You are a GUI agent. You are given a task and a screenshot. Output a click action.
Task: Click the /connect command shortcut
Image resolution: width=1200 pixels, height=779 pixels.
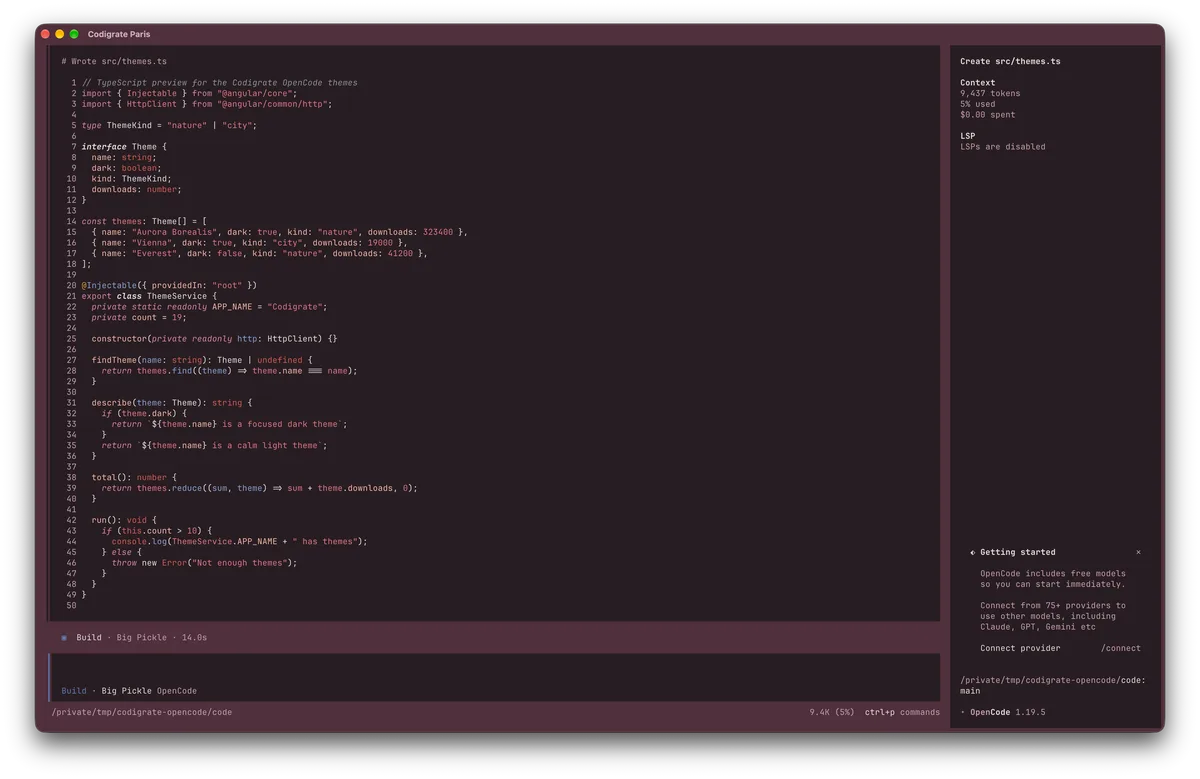click(1121, 648)
